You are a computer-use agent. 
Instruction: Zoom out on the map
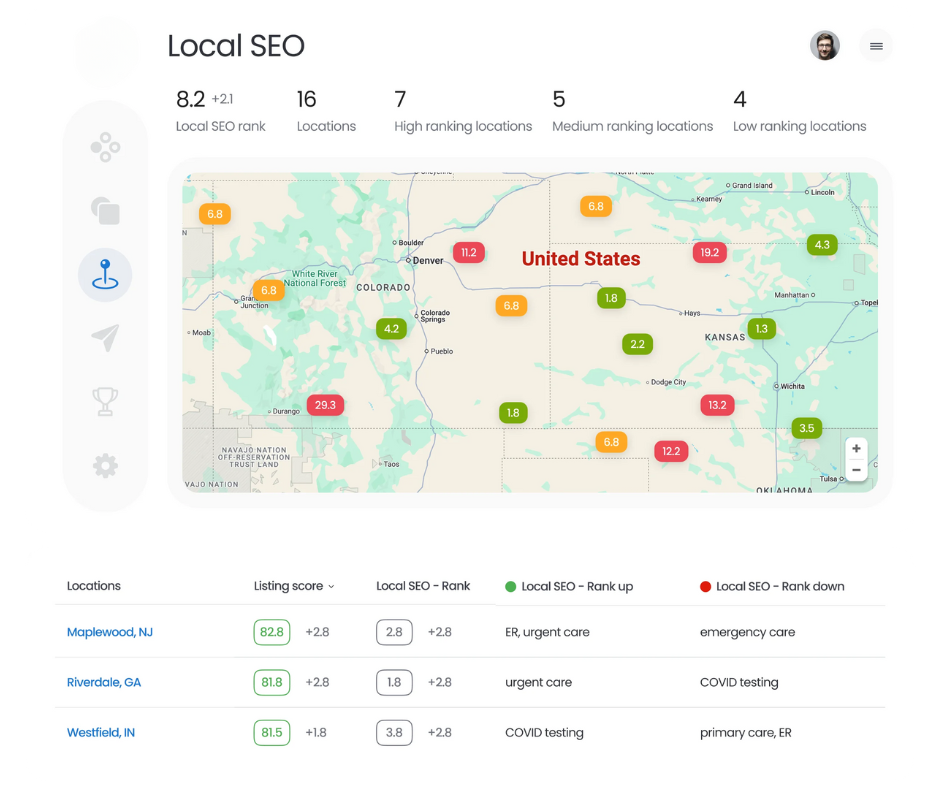pyautogui.click(x=856, y=470)
